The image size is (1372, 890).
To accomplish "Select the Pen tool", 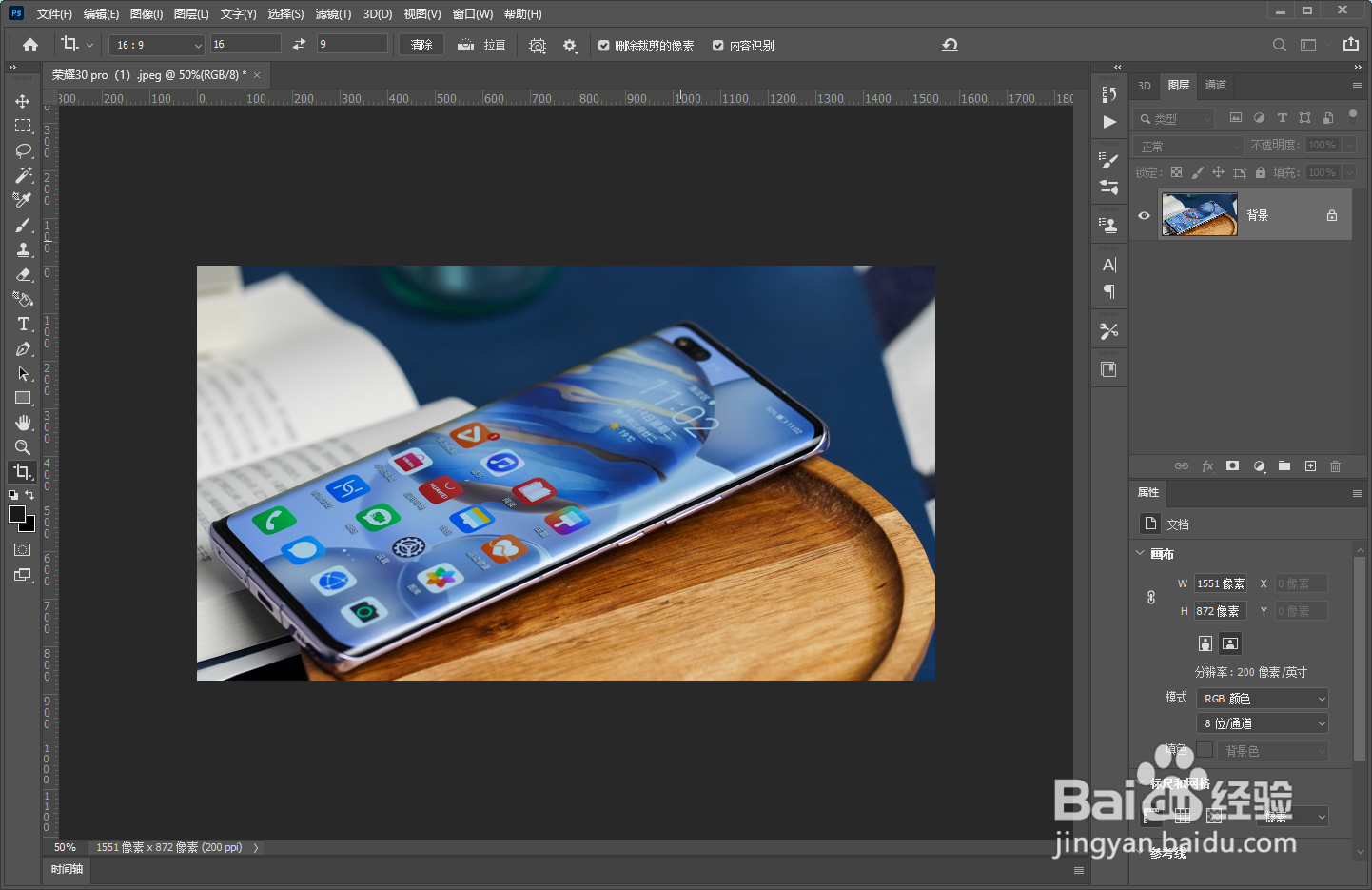I will (x=23, y=348).
